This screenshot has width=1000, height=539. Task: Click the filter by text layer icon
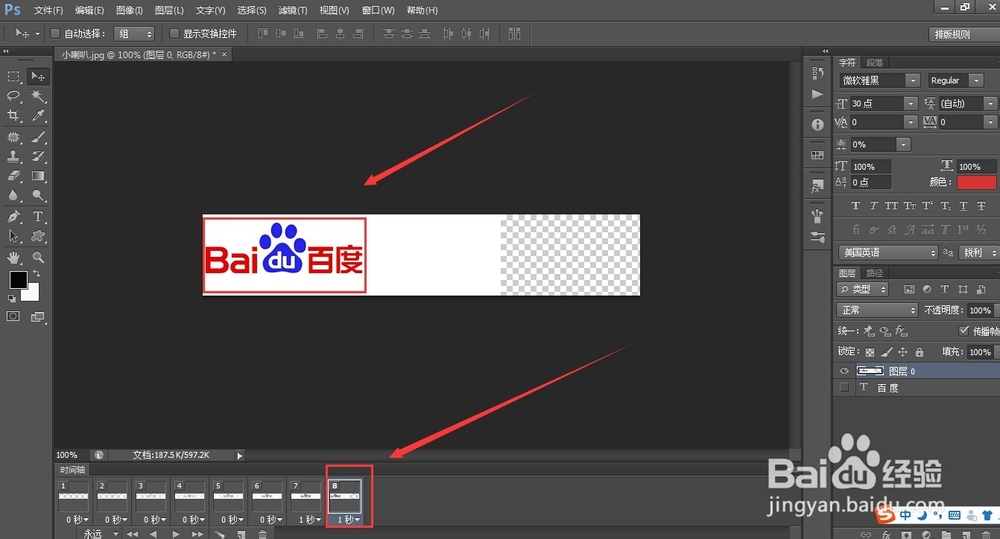coord(945,289)
